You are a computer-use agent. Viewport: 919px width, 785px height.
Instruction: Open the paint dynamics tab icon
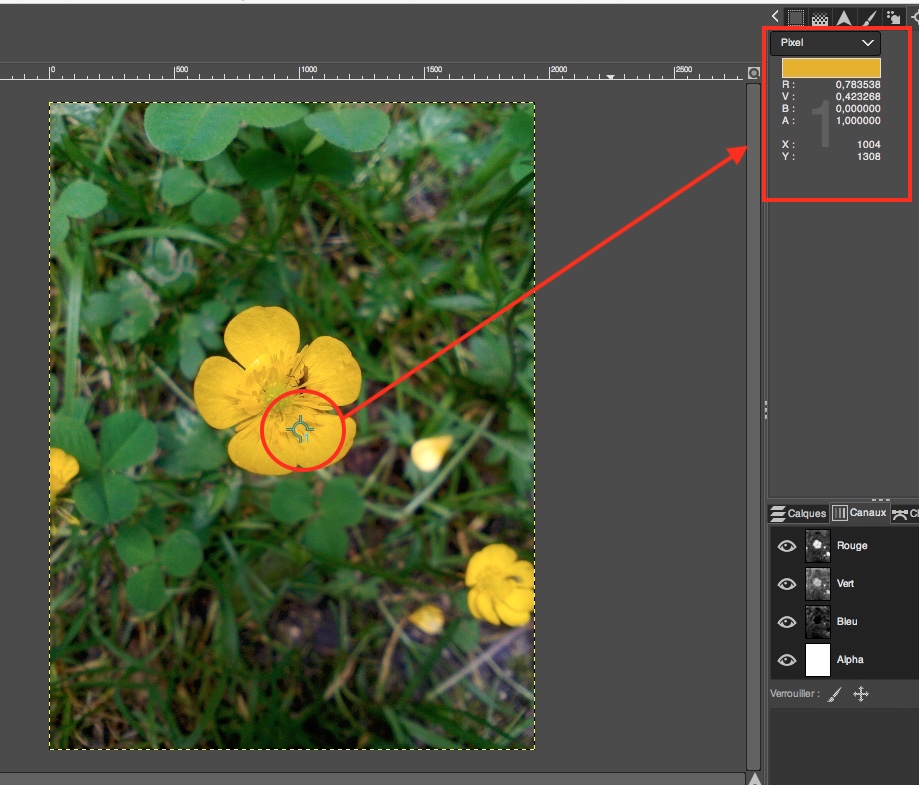[x=893, y=17]
